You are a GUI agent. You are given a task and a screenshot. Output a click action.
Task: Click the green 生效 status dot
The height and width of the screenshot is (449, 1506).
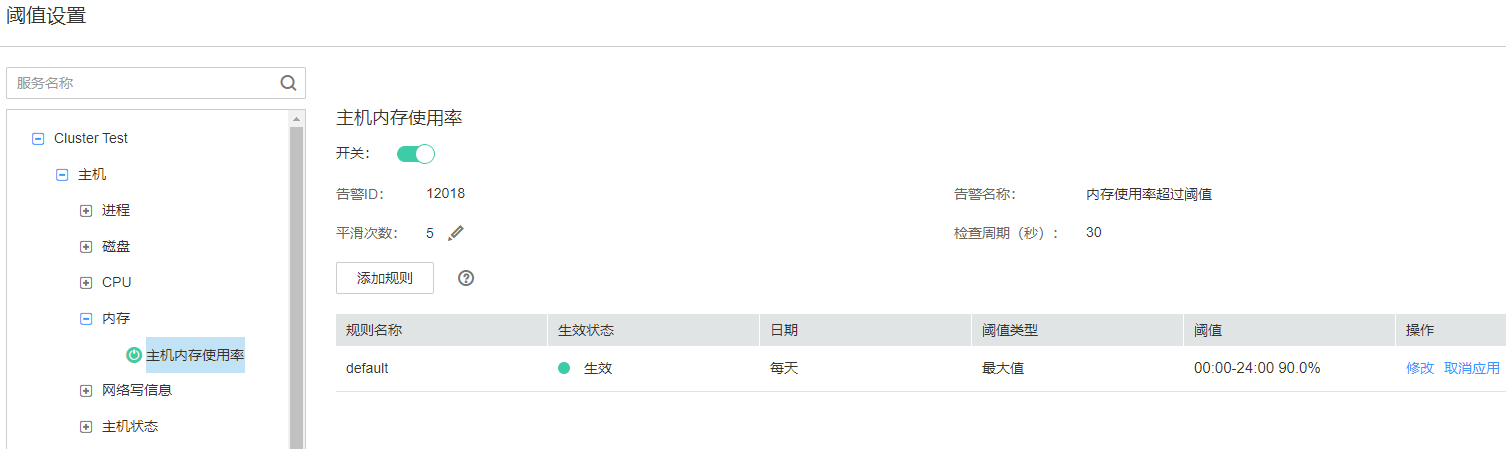pos(564,368)
